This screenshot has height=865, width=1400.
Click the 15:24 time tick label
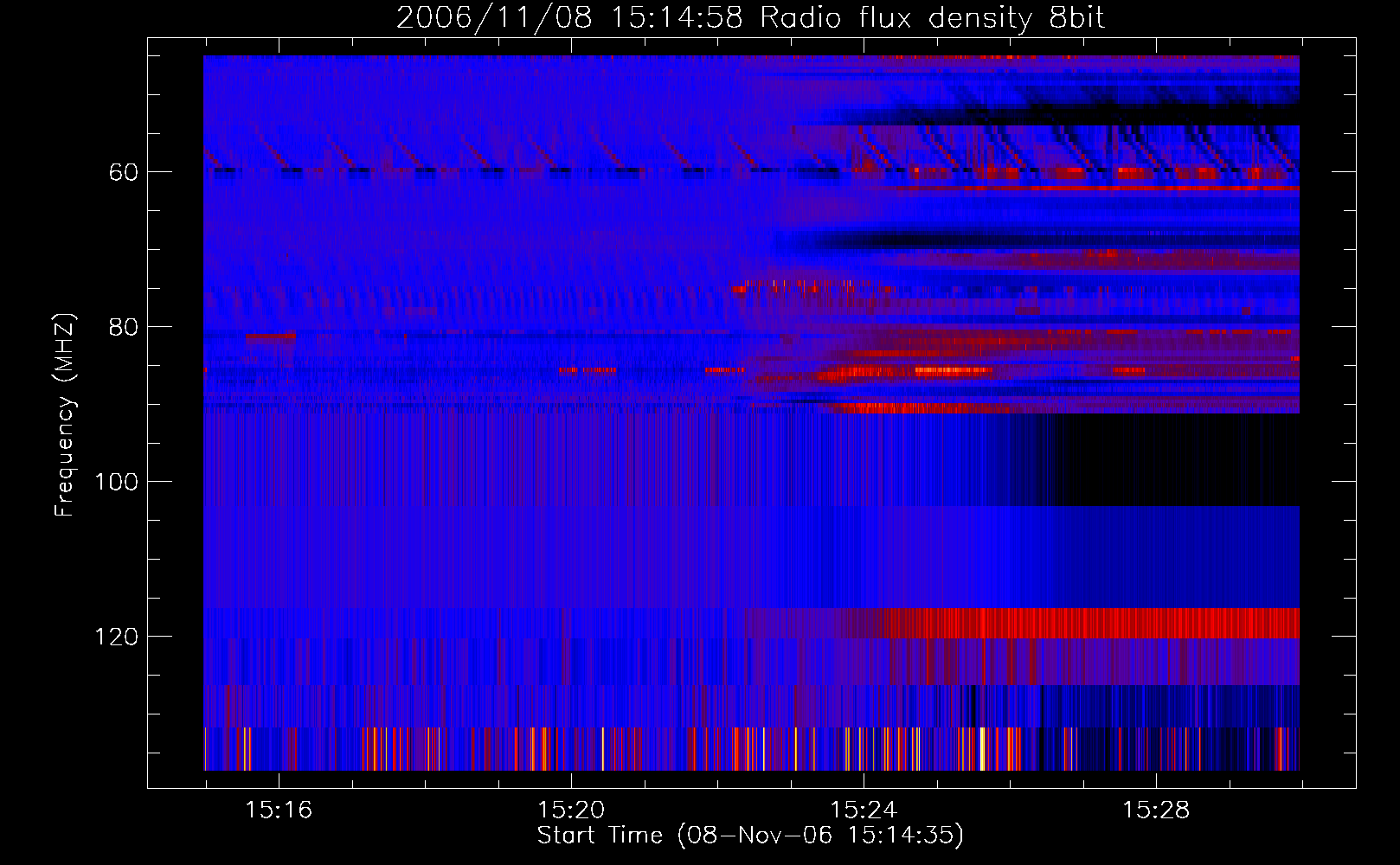point(864,811)
